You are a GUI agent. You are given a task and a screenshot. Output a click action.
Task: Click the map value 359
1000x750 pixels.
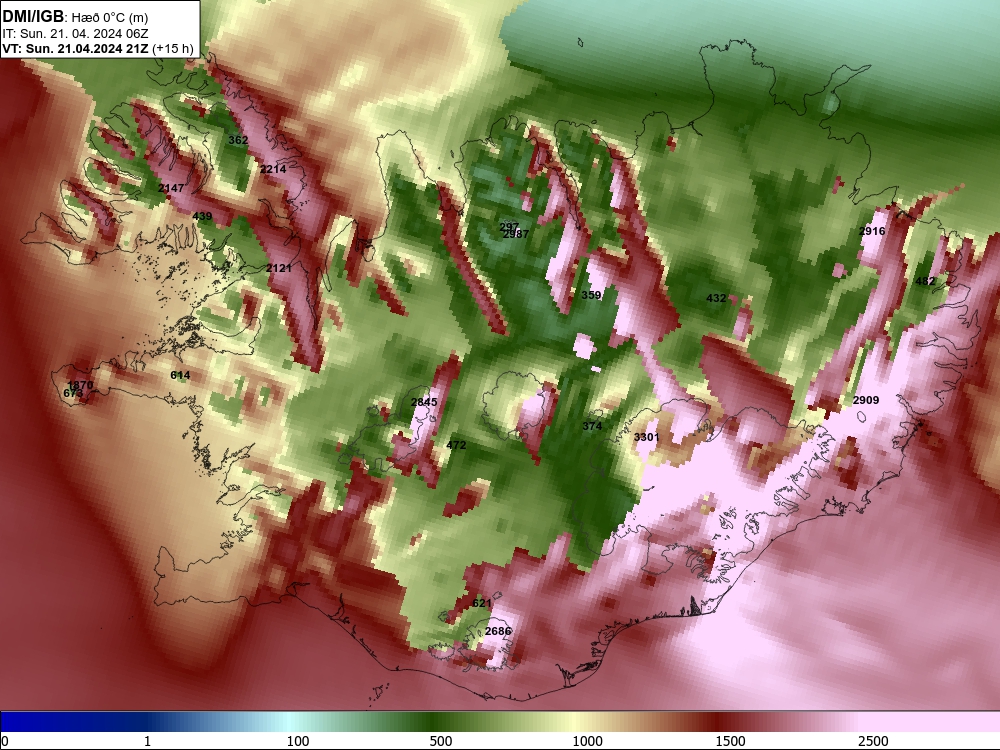591,295
